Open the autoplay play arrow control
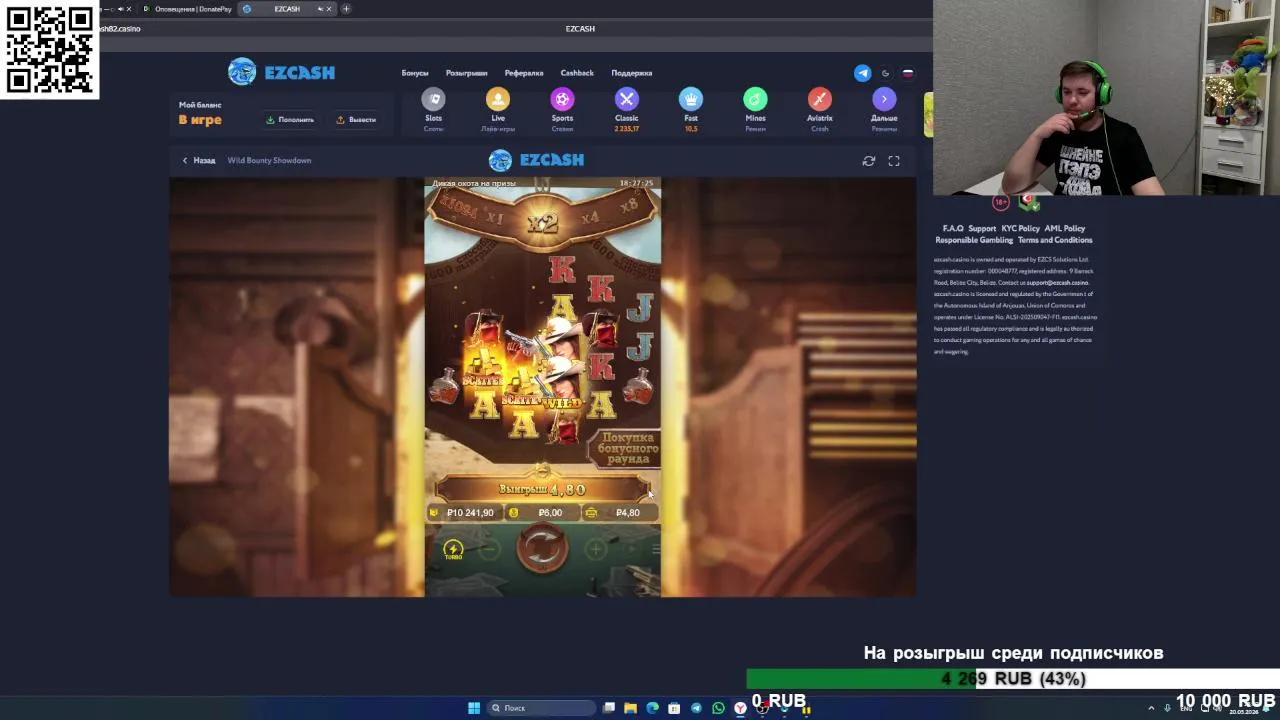The height and width of the screenshot is (720, 1280). (631, 549)
